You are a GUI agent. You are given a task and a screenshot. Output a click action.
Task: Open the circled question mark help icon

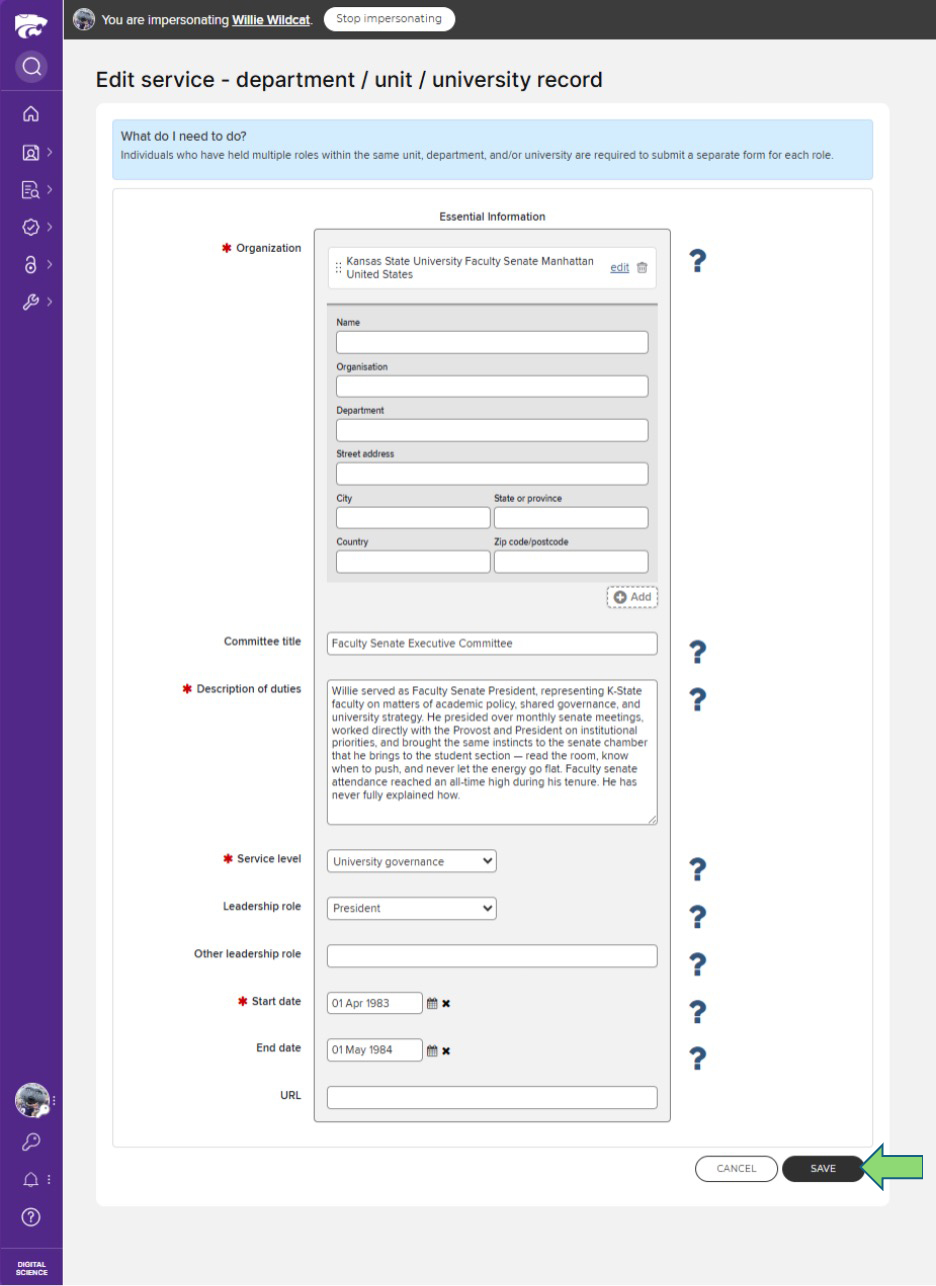pyautogui.click(x=31, y=1216)
